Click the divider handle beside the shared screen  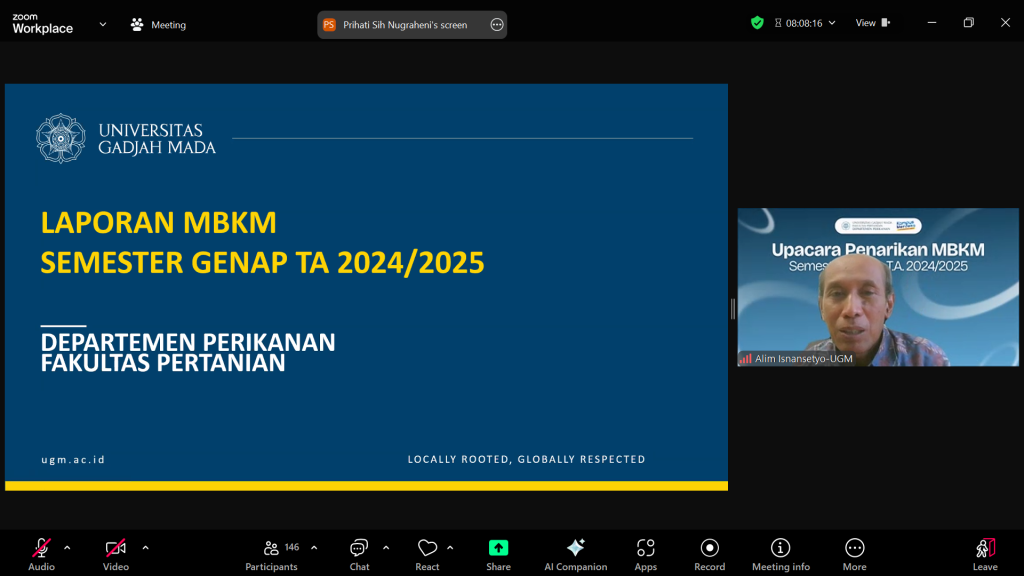pyautogui.click(x=733, y=309)
